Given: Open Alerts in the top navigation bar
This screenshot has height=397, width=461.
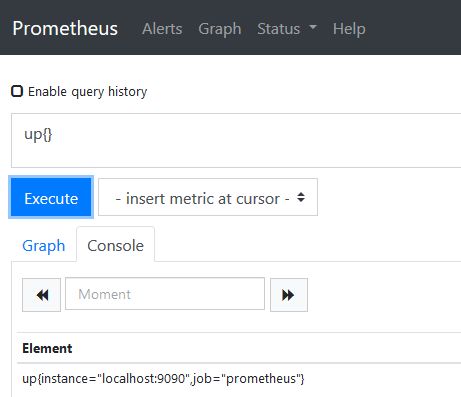Looking at the screenshot, I should tap(162, 29).
